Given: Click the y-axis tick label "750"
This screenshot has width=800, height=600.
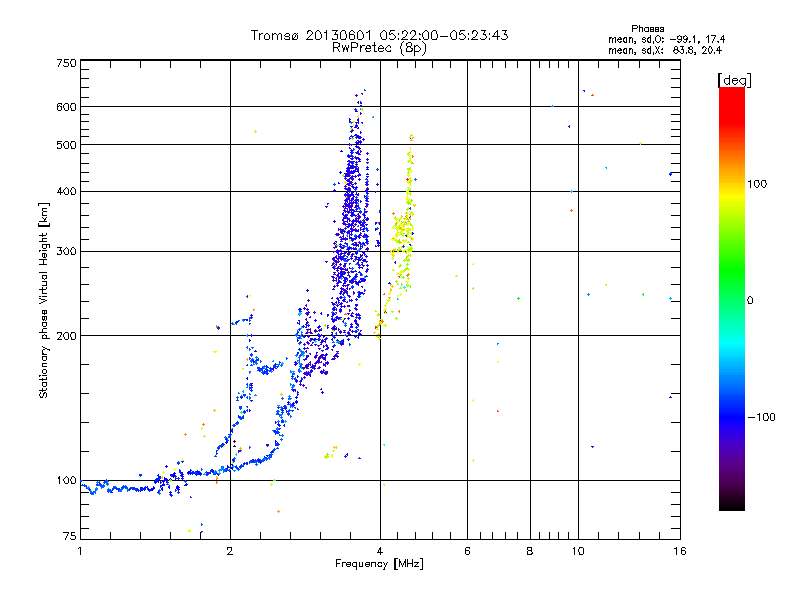Looking at the screenshot, I should coord(66,63).
